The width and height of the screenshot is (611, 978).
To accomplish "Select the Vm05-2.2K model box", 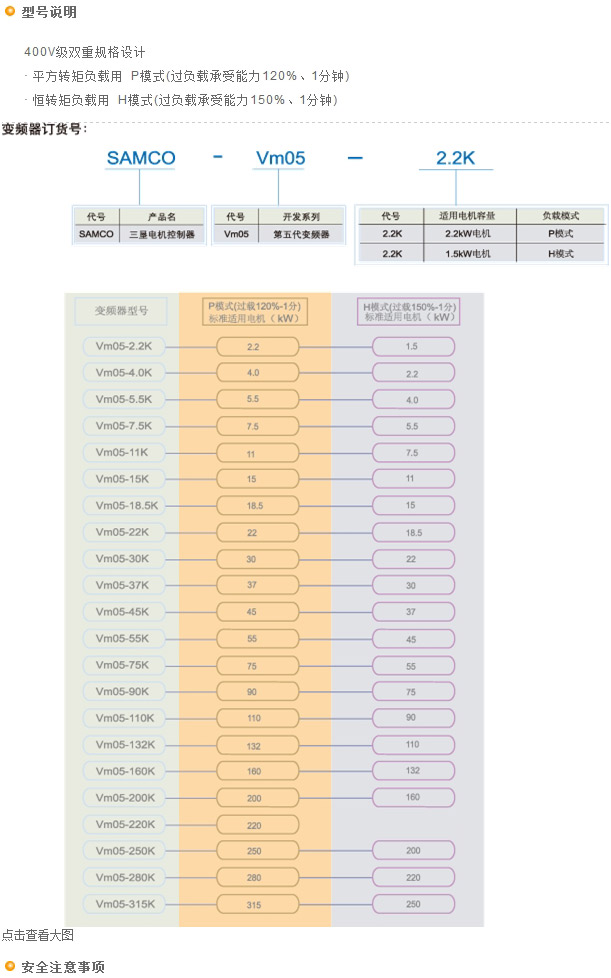I will [x=123, y=346].
